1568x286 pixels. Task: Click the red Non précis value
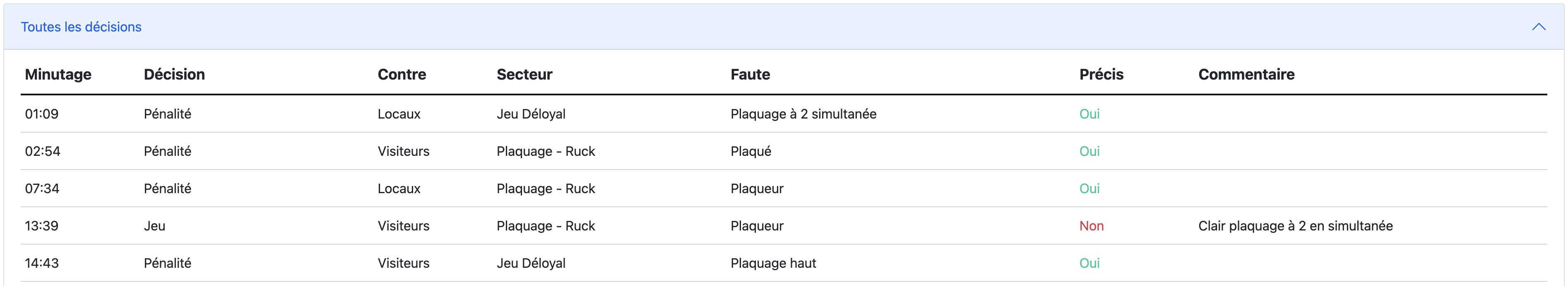click(x=1091, y=225)
